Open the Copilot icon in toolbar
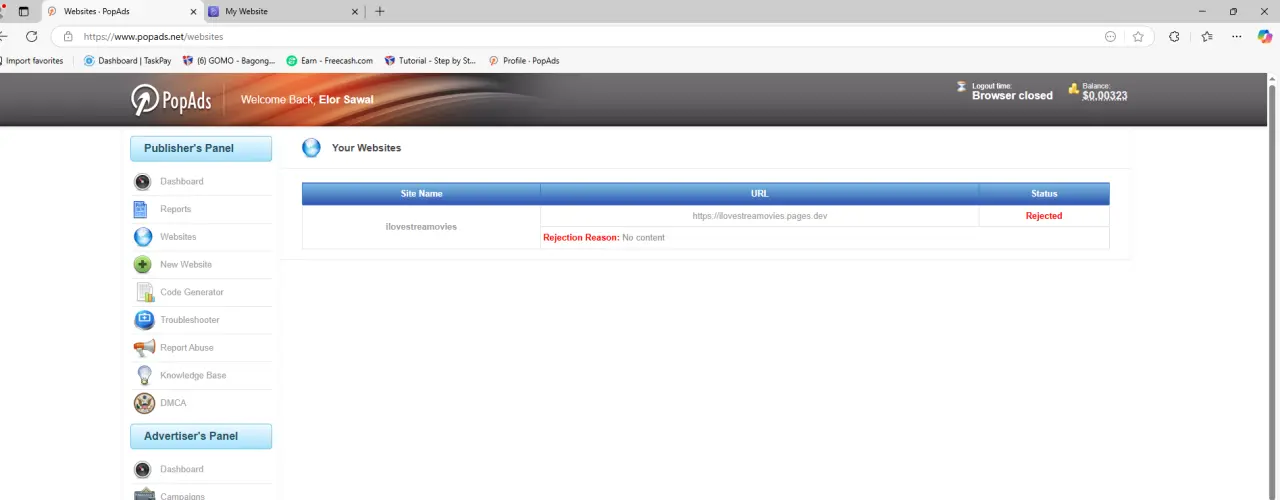 pyautogui.click(x=1265, y=36)
